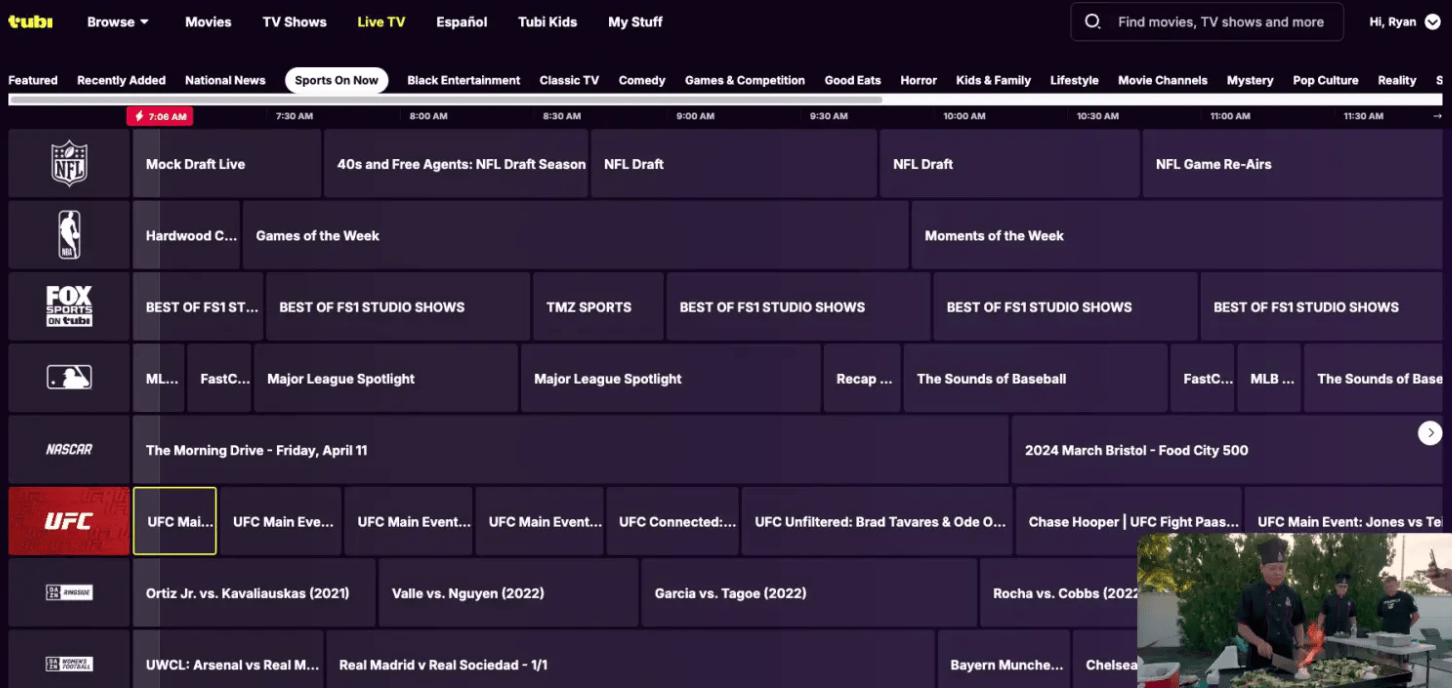Click the search magnifier icon
Image resolution: width=1452 pixels, height=688 pixels.
[1093, 22]
